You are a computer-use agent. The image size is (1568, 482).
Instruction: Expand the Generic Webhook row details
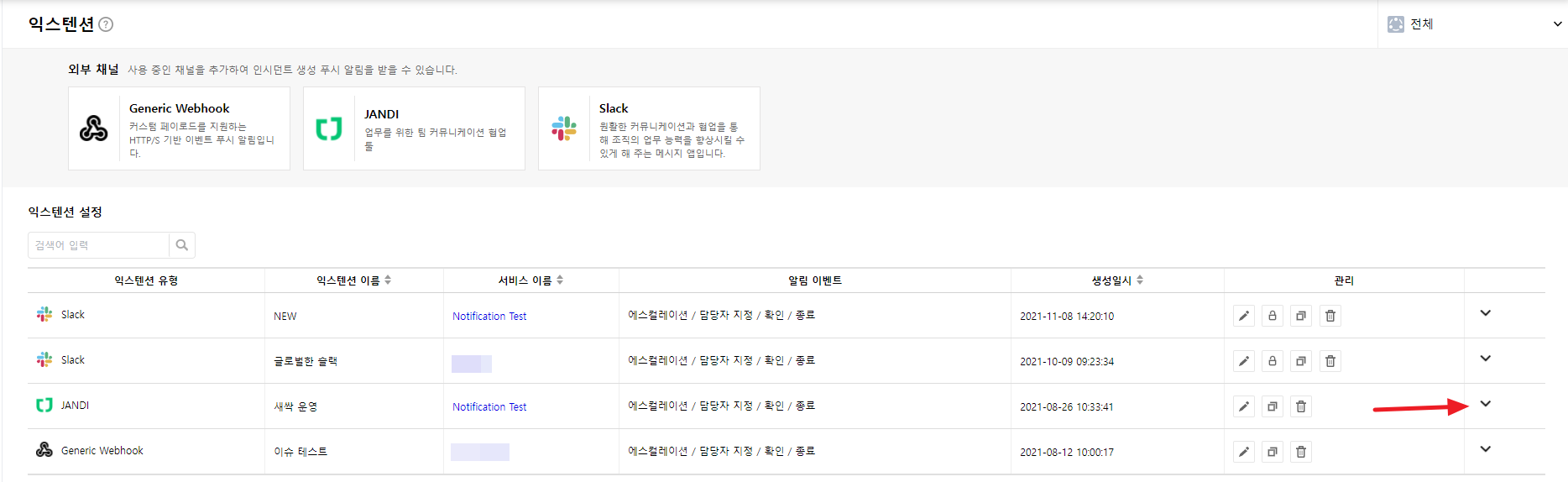(1485, 449)
